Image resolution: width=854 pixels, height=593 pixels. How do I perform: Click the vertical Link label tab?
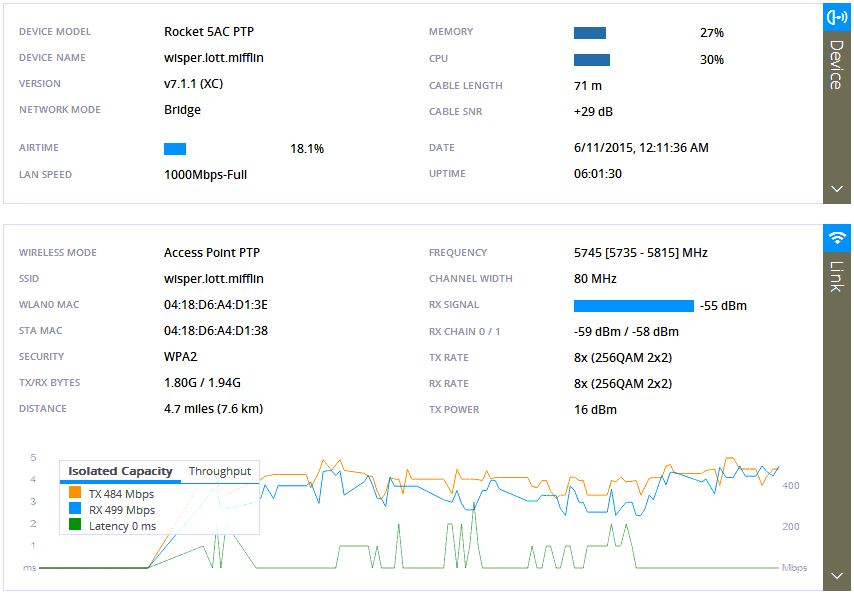click(836, 276)
